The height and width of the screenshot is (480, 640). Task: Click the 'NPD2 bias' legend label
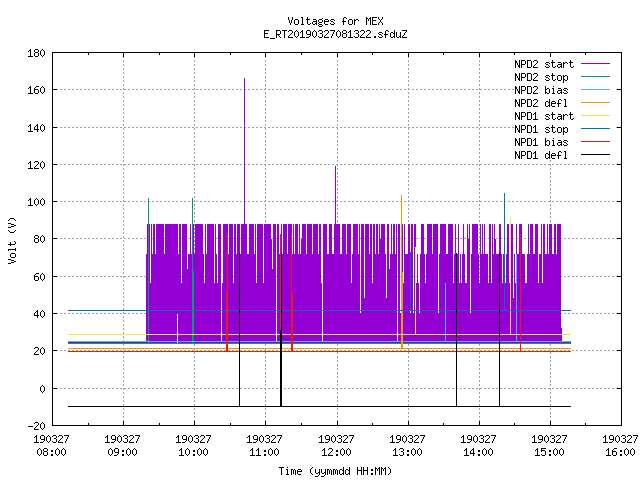coord(541,90)
